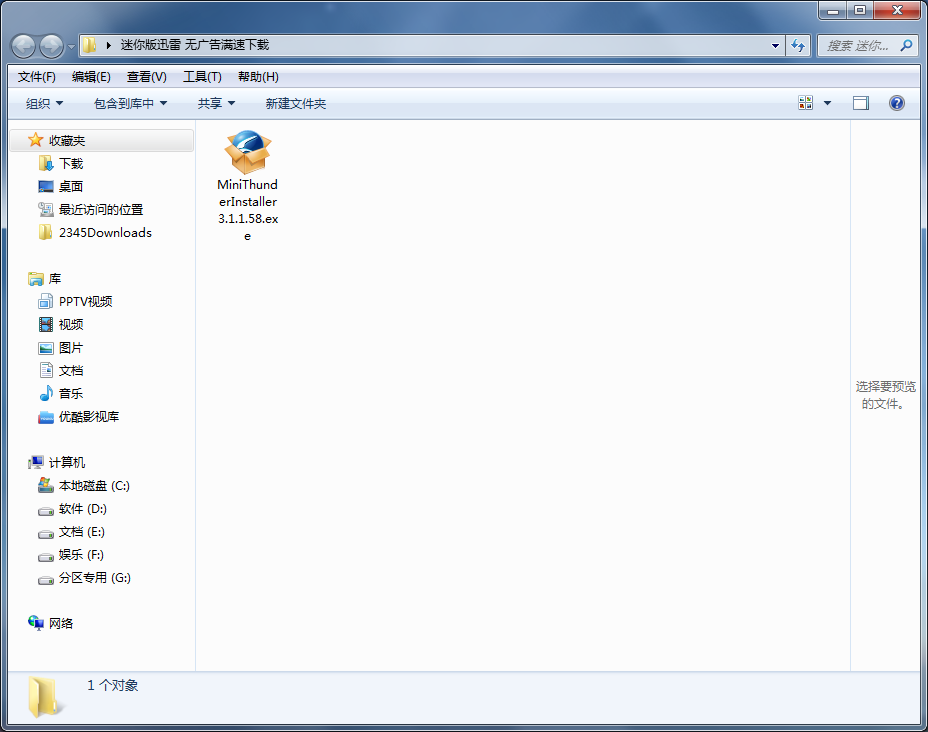Open PPTV视频 library
Viewport: 928px width, 732px height.
pos(85,301)
